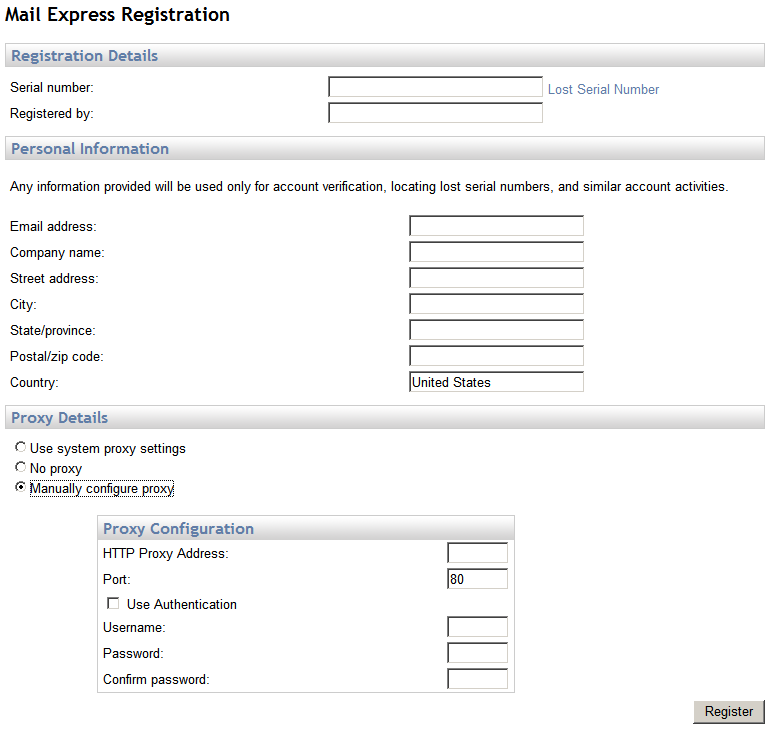Click the State/province field
The image size is (771, 732).
tap(496, 330)
